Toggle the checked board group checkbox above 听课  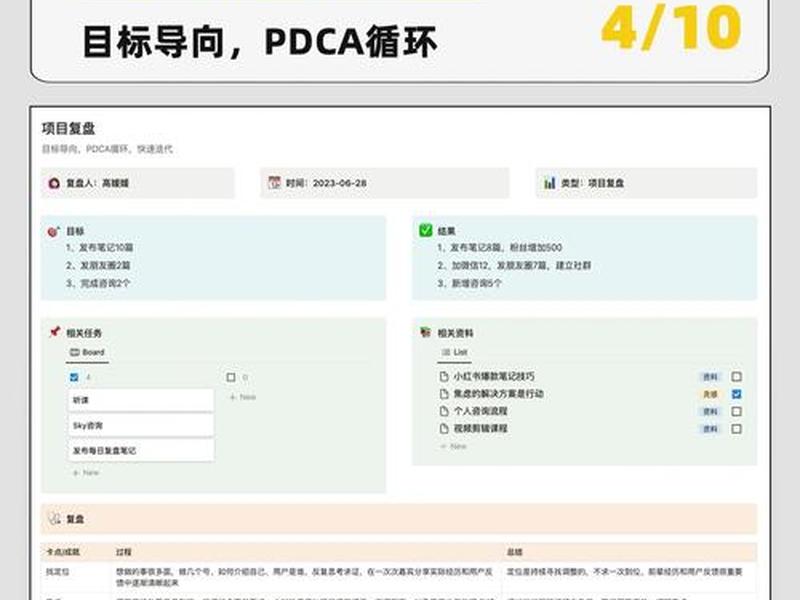pos(74,377)
